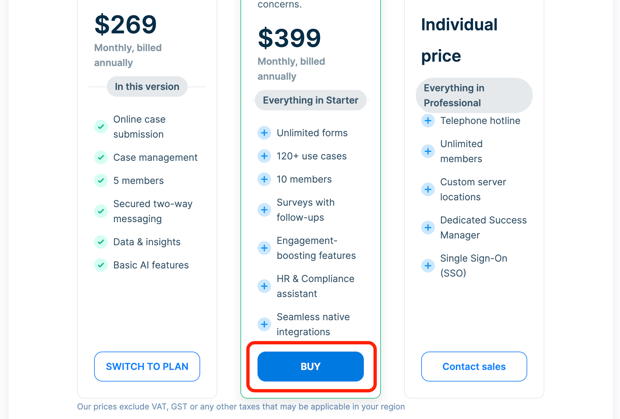Image resolution: width=620 pixels, height=419 pixels.
Task: Click checkmark icon beside 5 members
Action: point(101,181)
